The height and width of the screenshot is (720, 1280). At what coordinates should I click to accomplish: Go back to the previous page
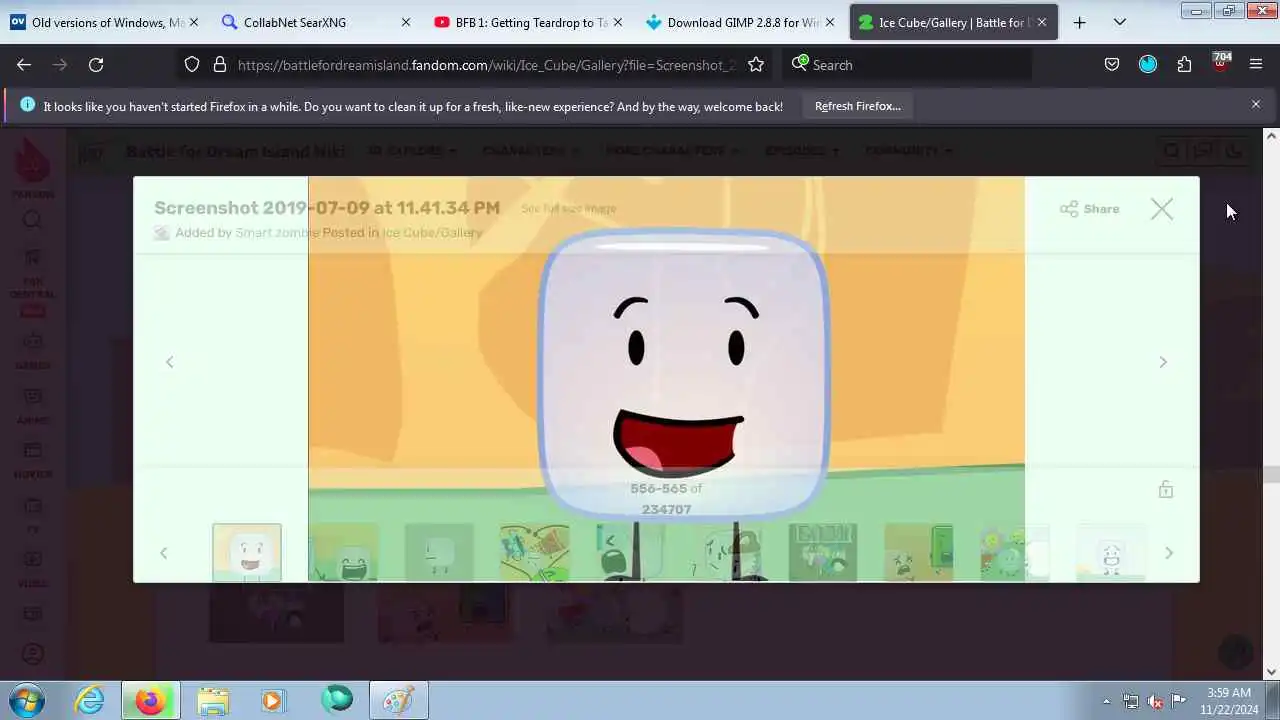tap(24, 64)
